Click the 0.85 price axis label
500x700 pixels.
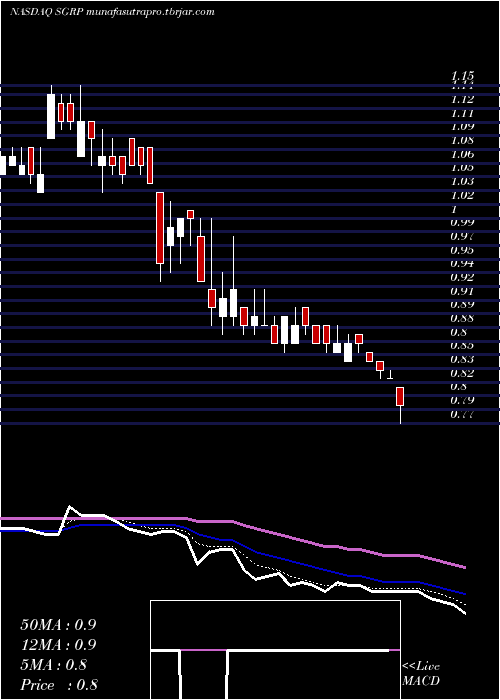462,346
